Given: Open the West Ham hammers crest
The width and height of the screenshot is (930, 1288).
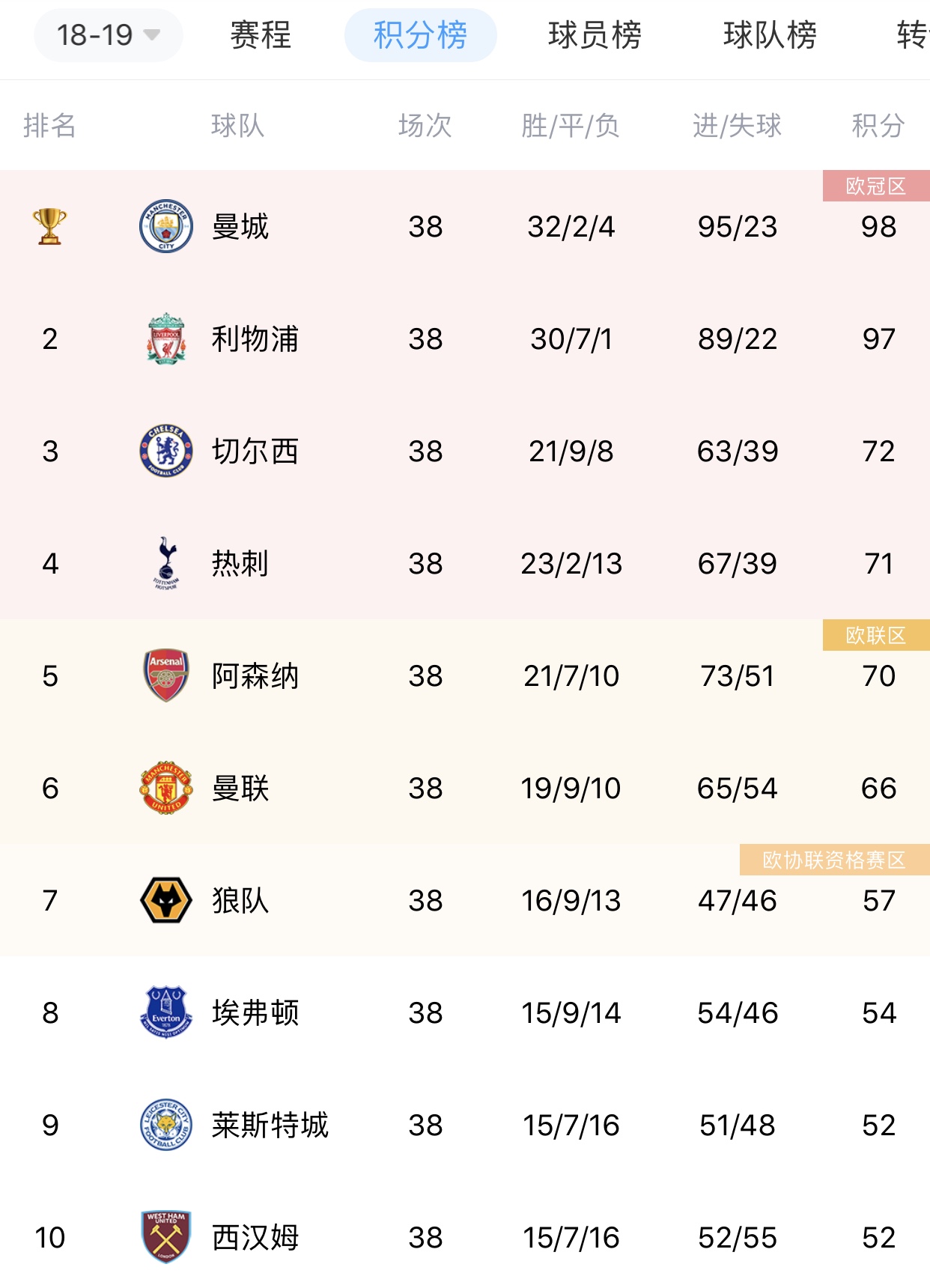Looking at the screenshot, I should click(166, 1237).
